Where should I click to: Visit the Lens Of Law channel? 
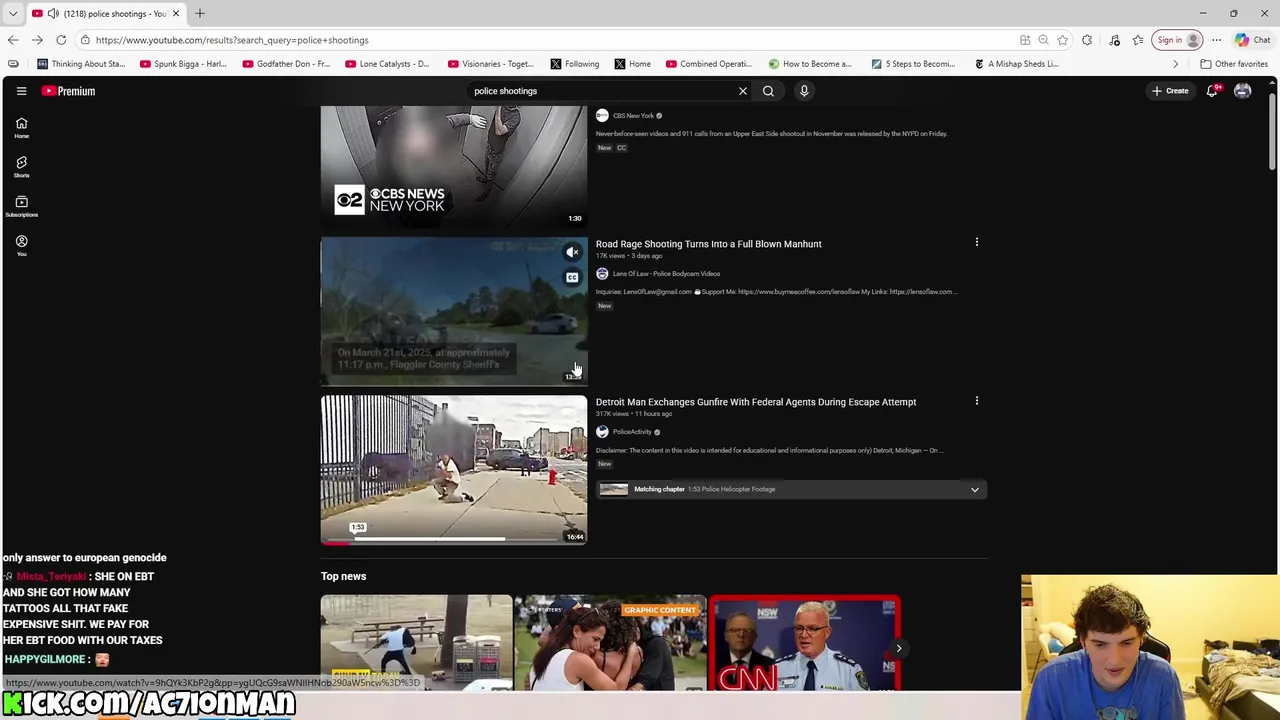[666, 274]
